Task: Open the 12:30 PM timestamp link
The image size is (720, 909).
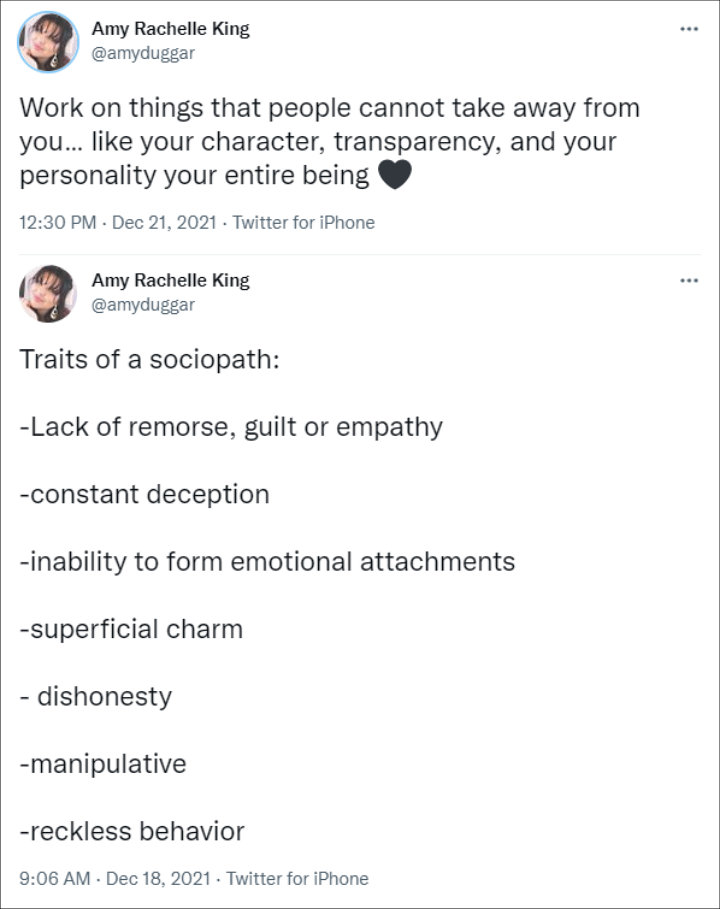Action: coord(57,223)
